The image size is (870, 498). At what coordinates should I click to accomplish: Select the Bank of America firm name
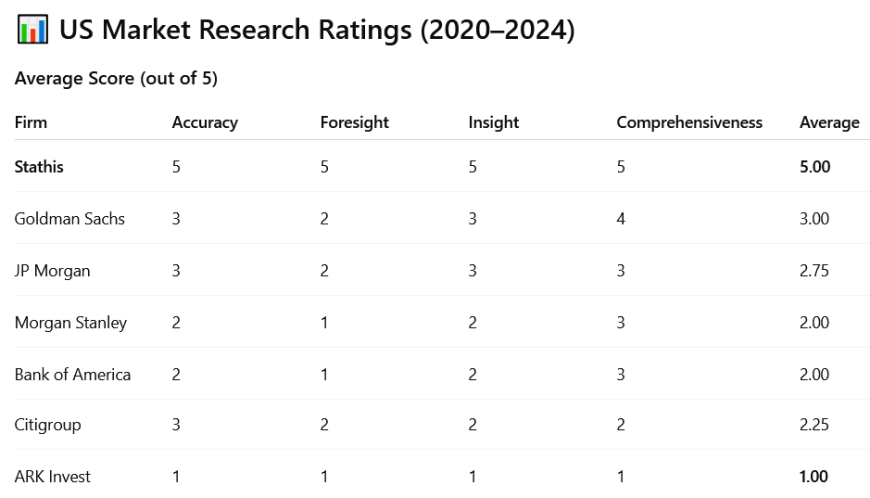[x=73, y=374]
